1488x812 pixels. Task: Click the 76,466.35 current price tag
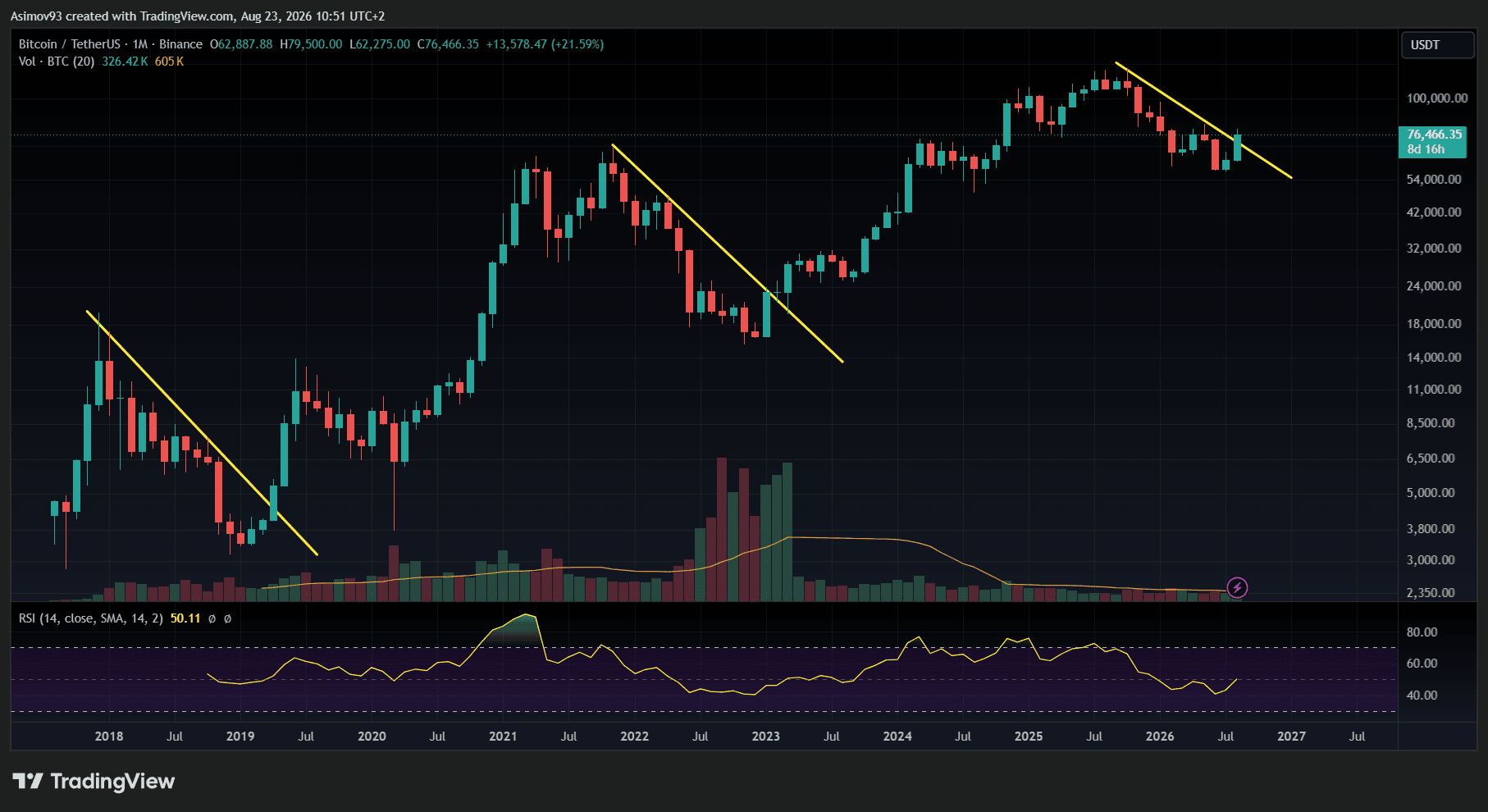1434,135
